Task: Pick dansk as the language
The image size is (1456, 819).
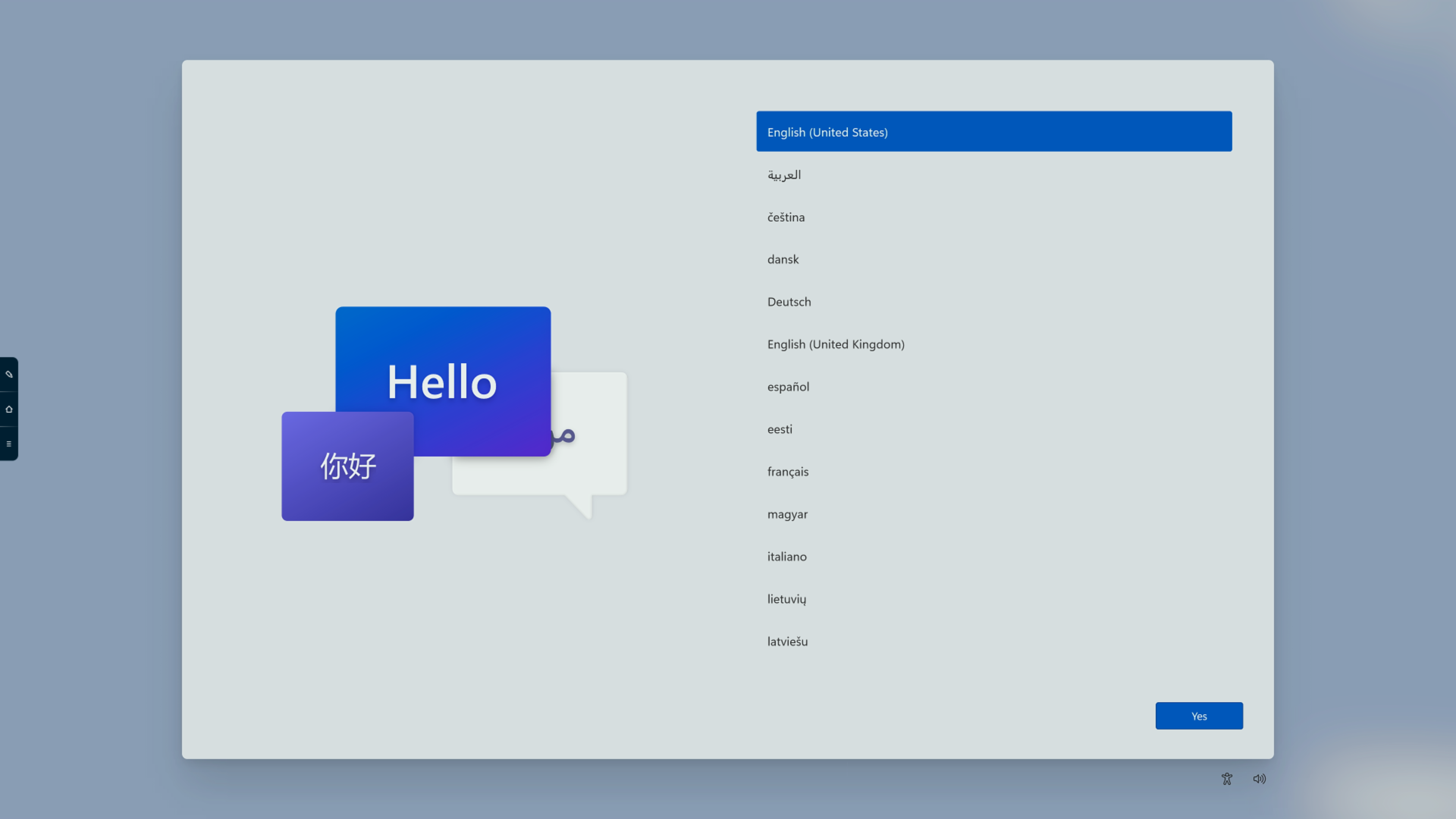Action: 783,259
